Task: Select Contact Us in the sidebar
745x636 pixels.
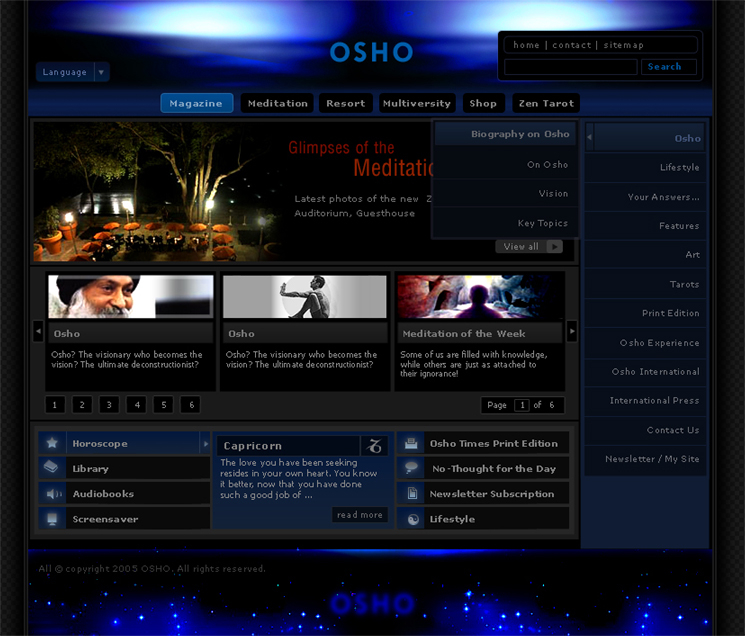Action: [x=645, y=430]
